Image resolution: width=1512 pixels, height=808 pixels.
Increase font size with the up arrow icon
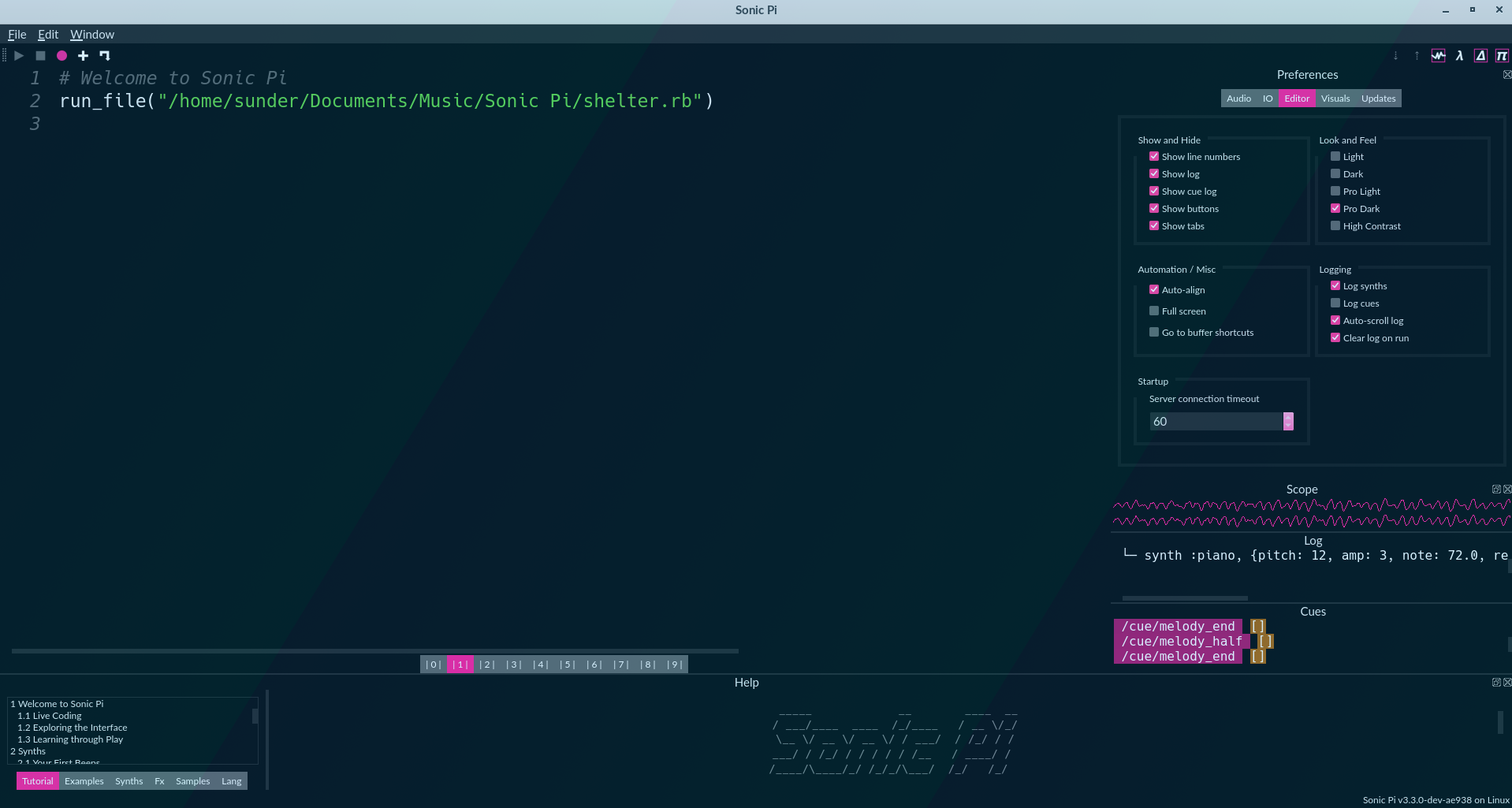coord(1417,55)
